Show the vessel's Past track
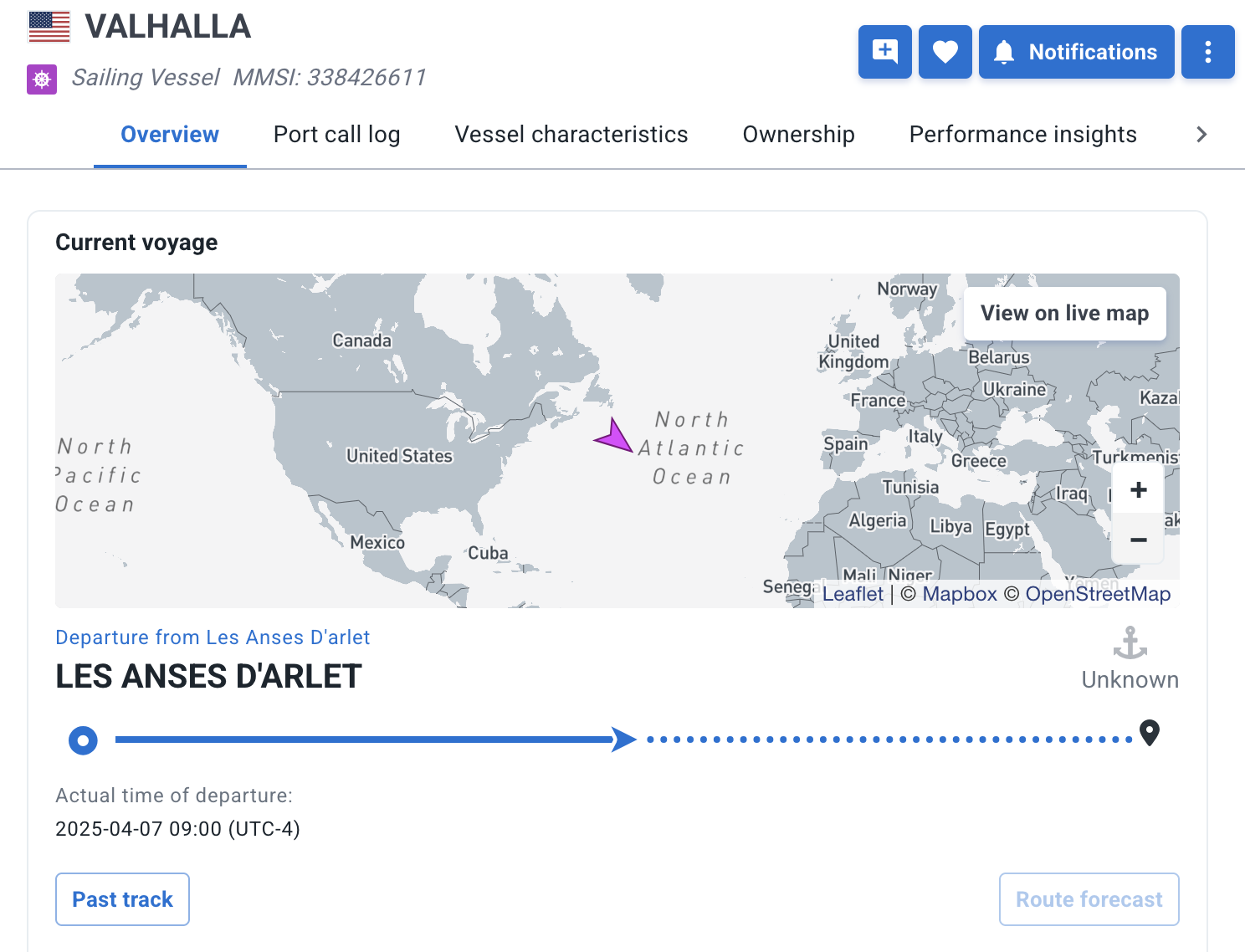 [x=122, y=899]
